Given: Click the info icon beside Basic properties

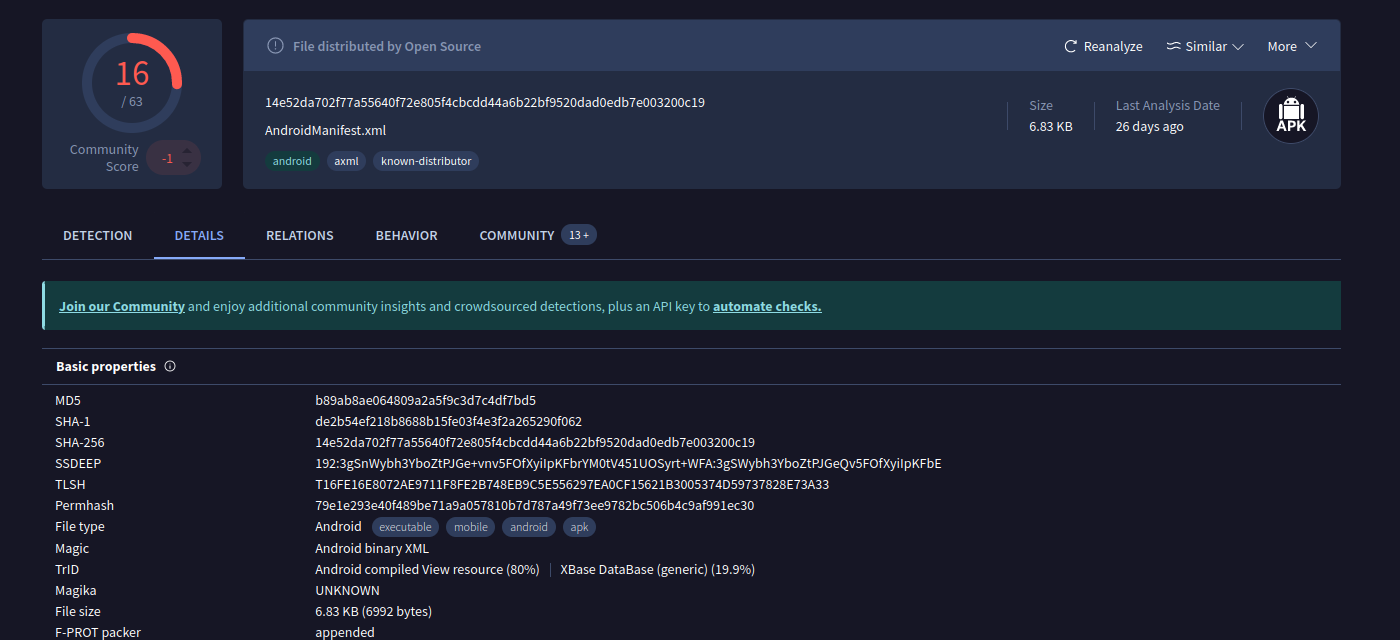Looking at the screenshot, I should 170,367.
